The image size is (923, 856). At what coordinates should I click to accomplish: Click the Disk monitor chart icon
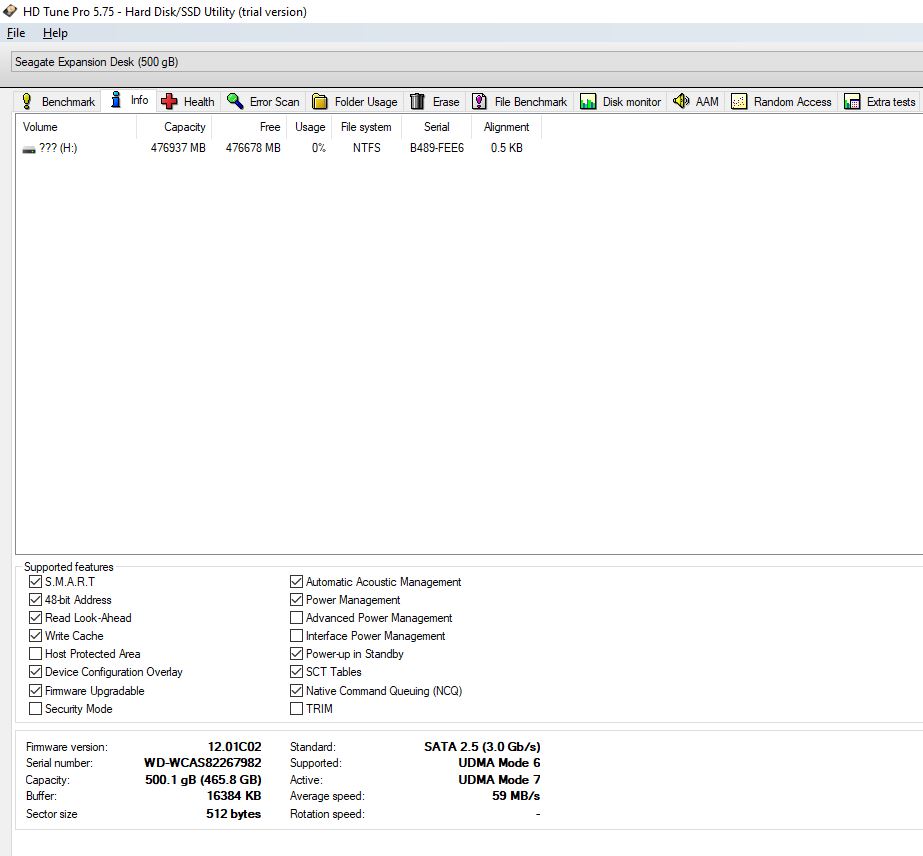coord(587,101)
